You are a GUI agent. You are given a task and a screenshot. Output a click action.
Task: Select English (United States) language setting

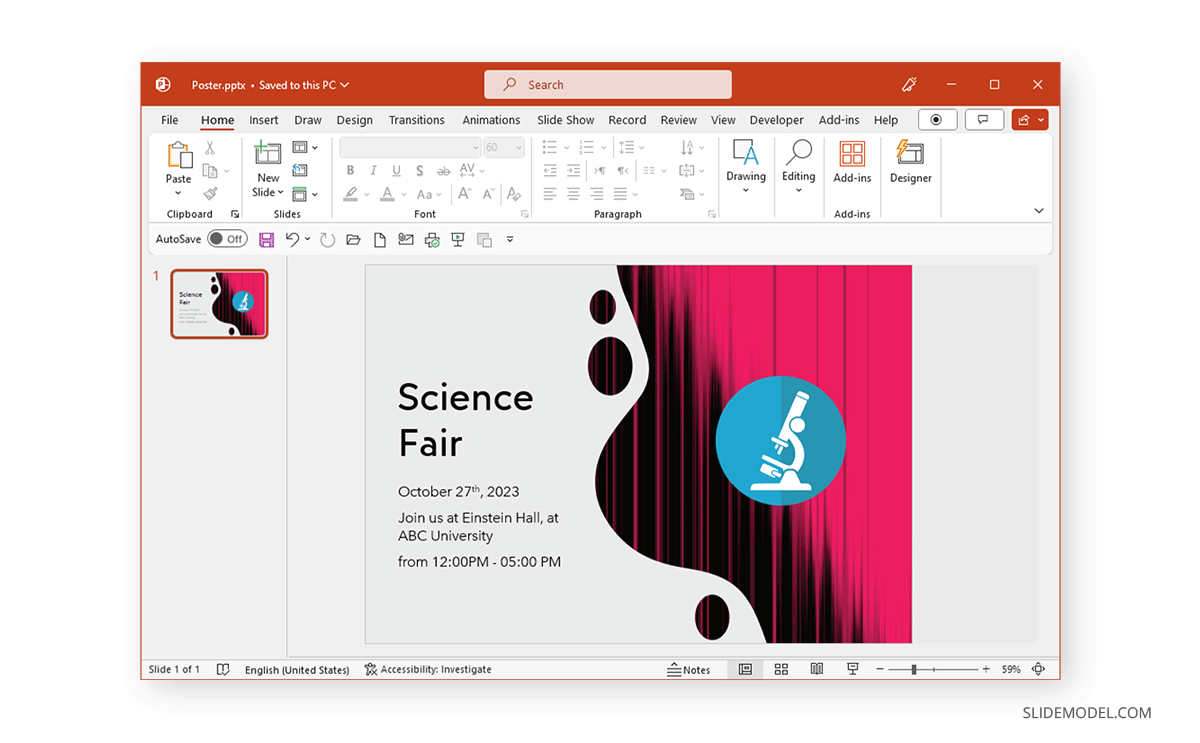297,669
